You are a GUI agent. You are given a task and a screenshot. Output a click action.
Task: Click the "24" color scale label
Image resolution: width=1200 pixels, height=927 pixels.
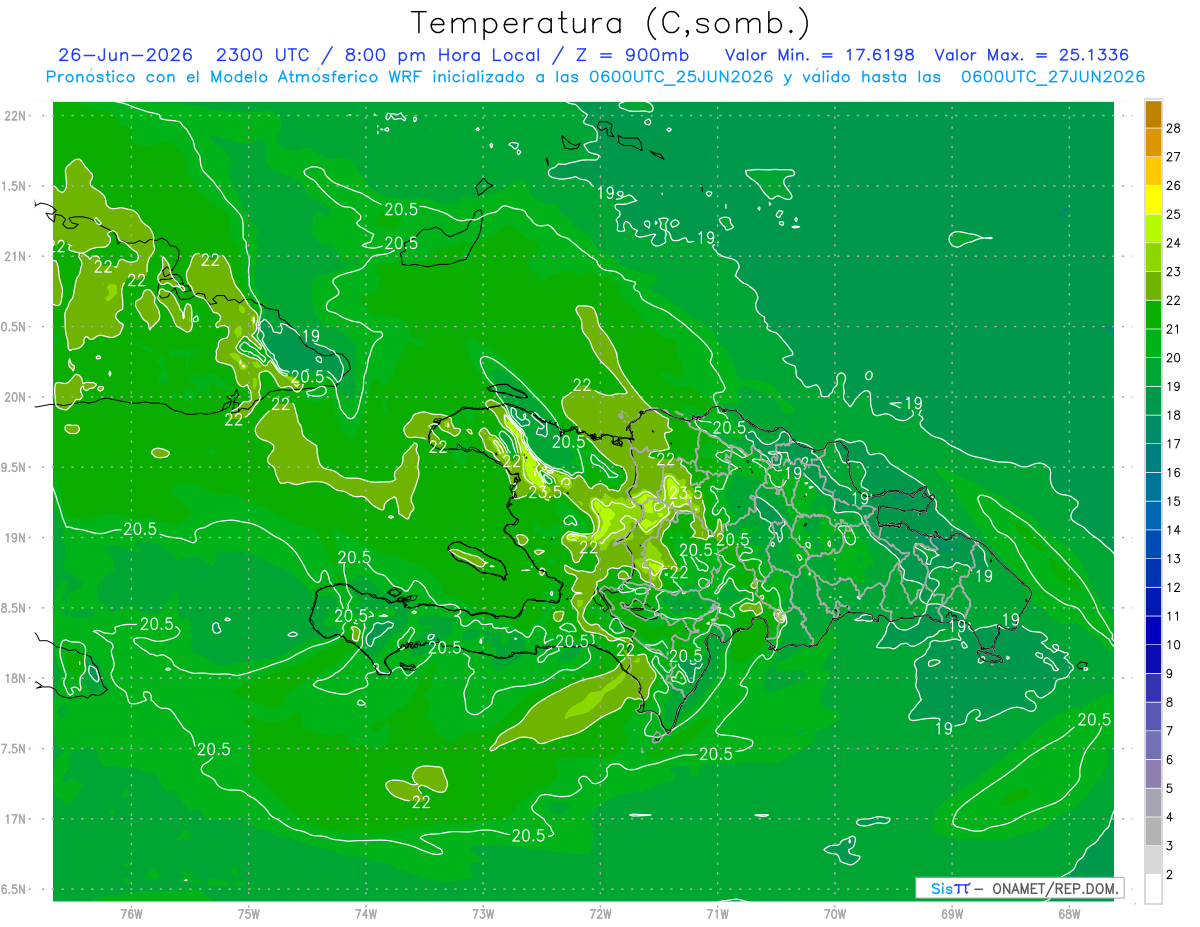coord(1174,243)
